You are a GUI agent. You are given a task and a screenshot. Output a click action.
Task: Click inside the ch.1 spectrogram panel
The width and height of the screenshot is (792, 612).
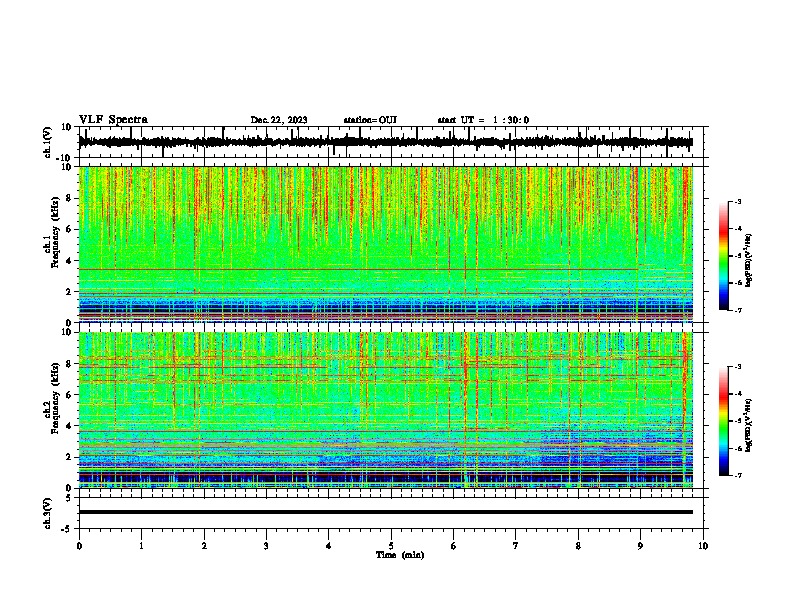385,244
